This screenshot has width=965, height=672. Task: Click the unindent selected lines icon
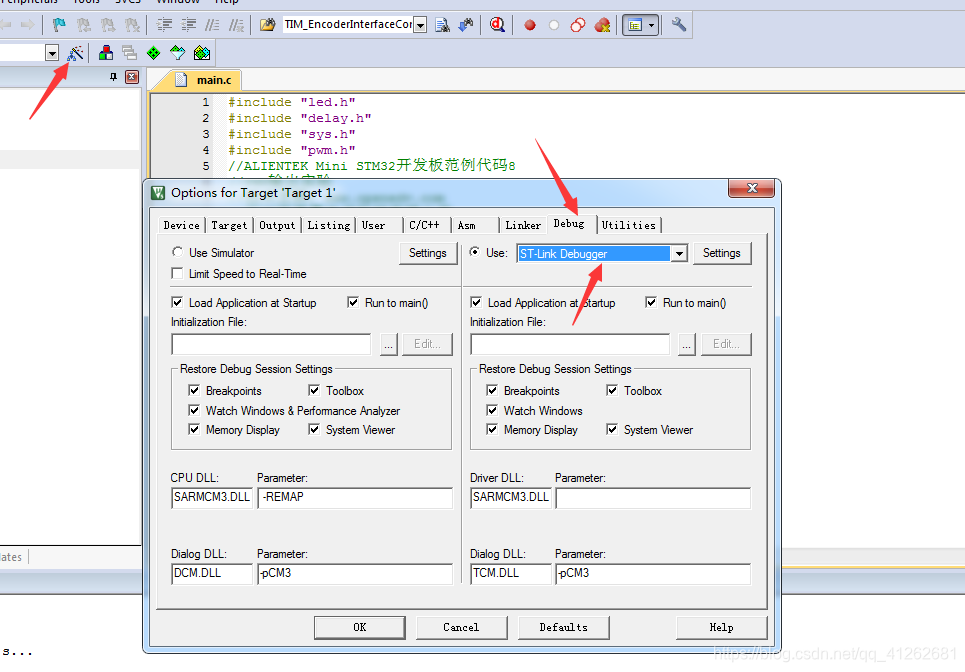click(188, 25)
